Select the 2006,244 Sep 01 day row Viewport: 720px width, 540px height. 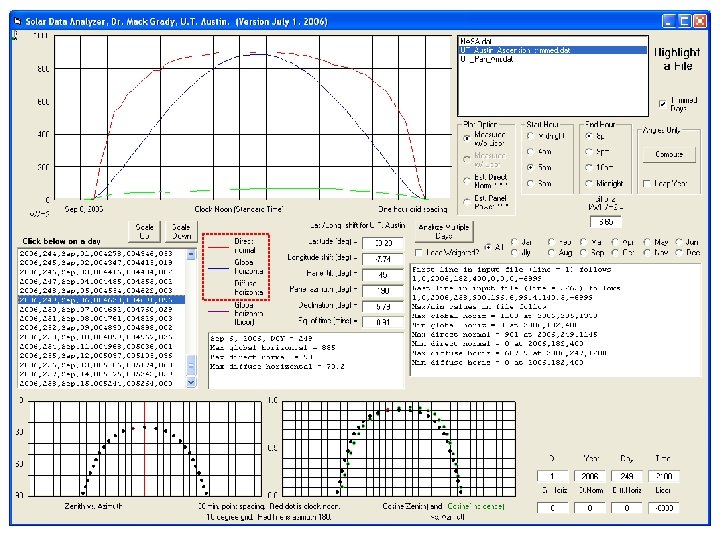(95, 253)
